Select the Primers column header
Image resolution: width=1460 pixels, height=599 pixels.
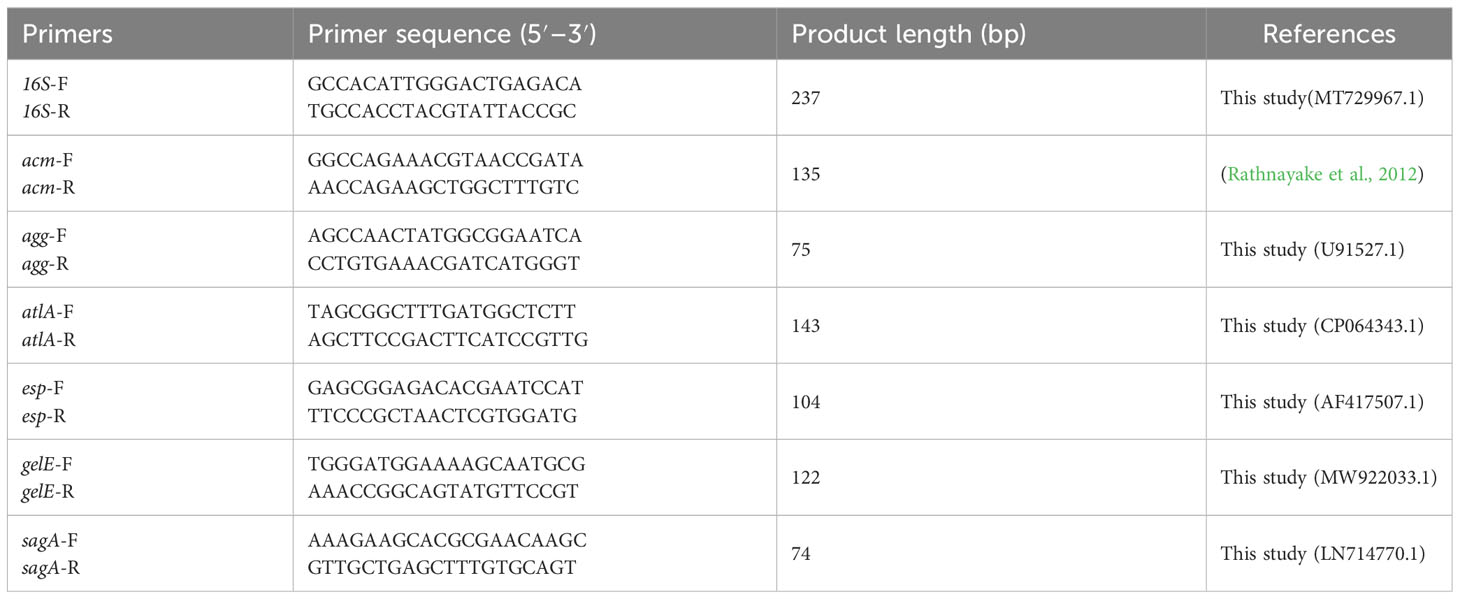[68, 34]
